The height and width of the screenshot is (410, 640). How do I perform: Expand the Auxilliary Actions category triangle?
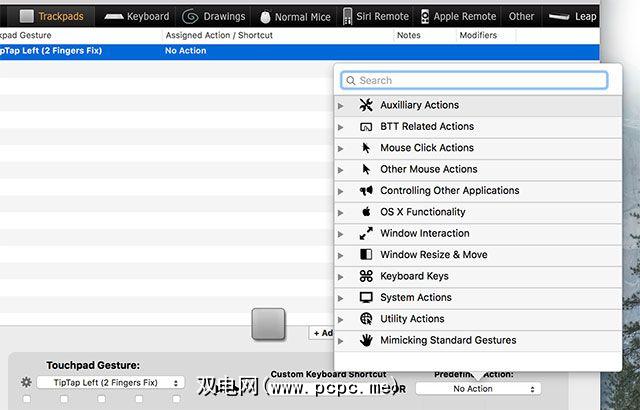340,106
